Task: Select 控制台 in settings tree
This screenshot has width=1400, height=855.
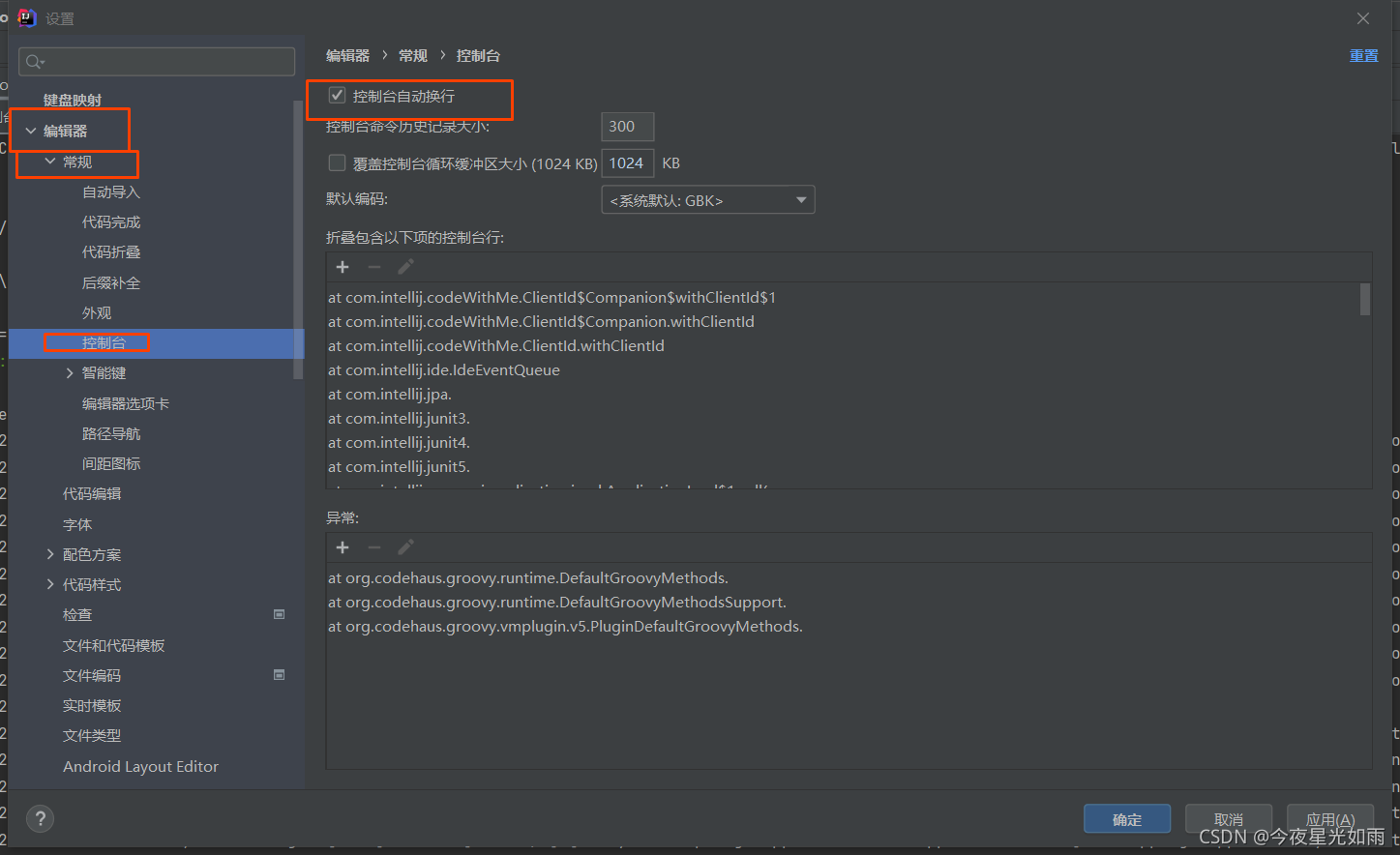Action: [104, 343]
